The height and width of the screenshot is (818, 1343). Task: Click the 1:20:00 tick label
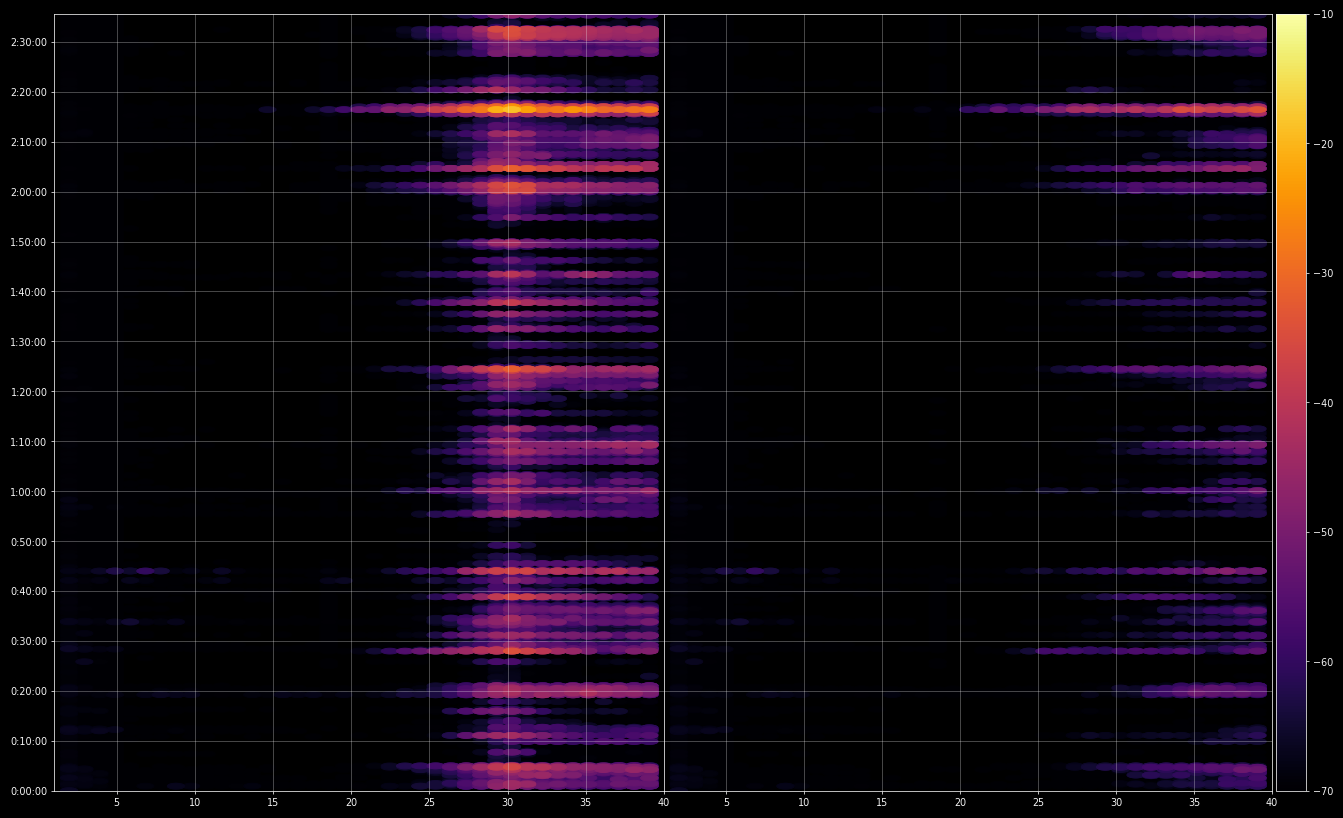pyautogui.click(x=28, y=392)
